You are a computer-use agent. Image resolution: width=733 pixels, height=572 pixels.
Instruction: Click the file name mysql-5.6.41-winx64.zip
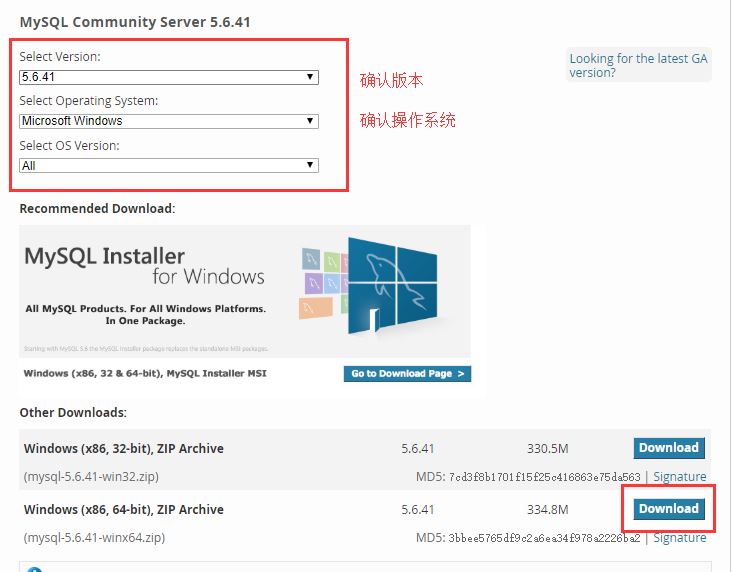pyautogui.click(x=94, y=538)
